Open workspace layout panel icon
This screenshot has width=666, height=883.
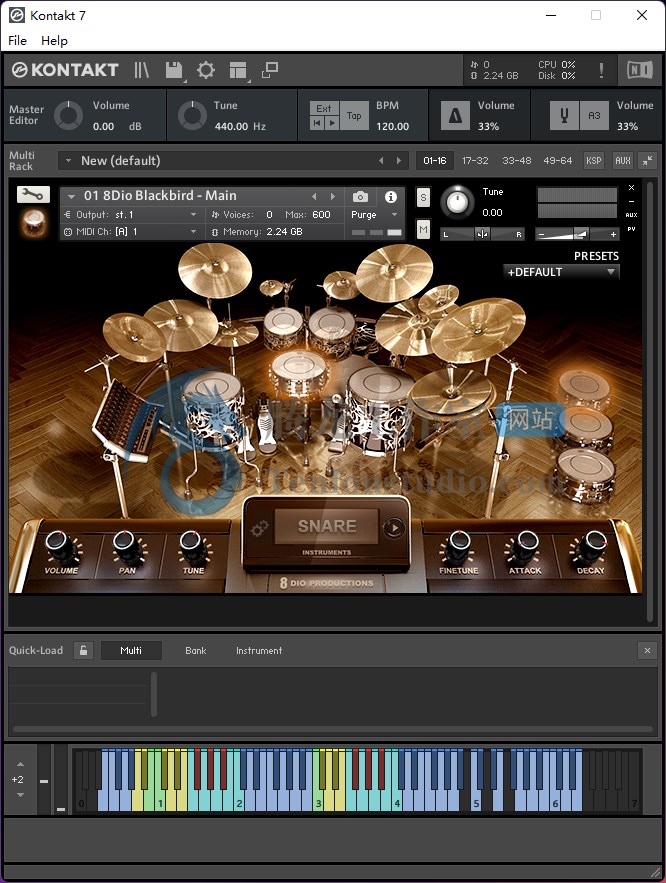click(x=238, y=70)
